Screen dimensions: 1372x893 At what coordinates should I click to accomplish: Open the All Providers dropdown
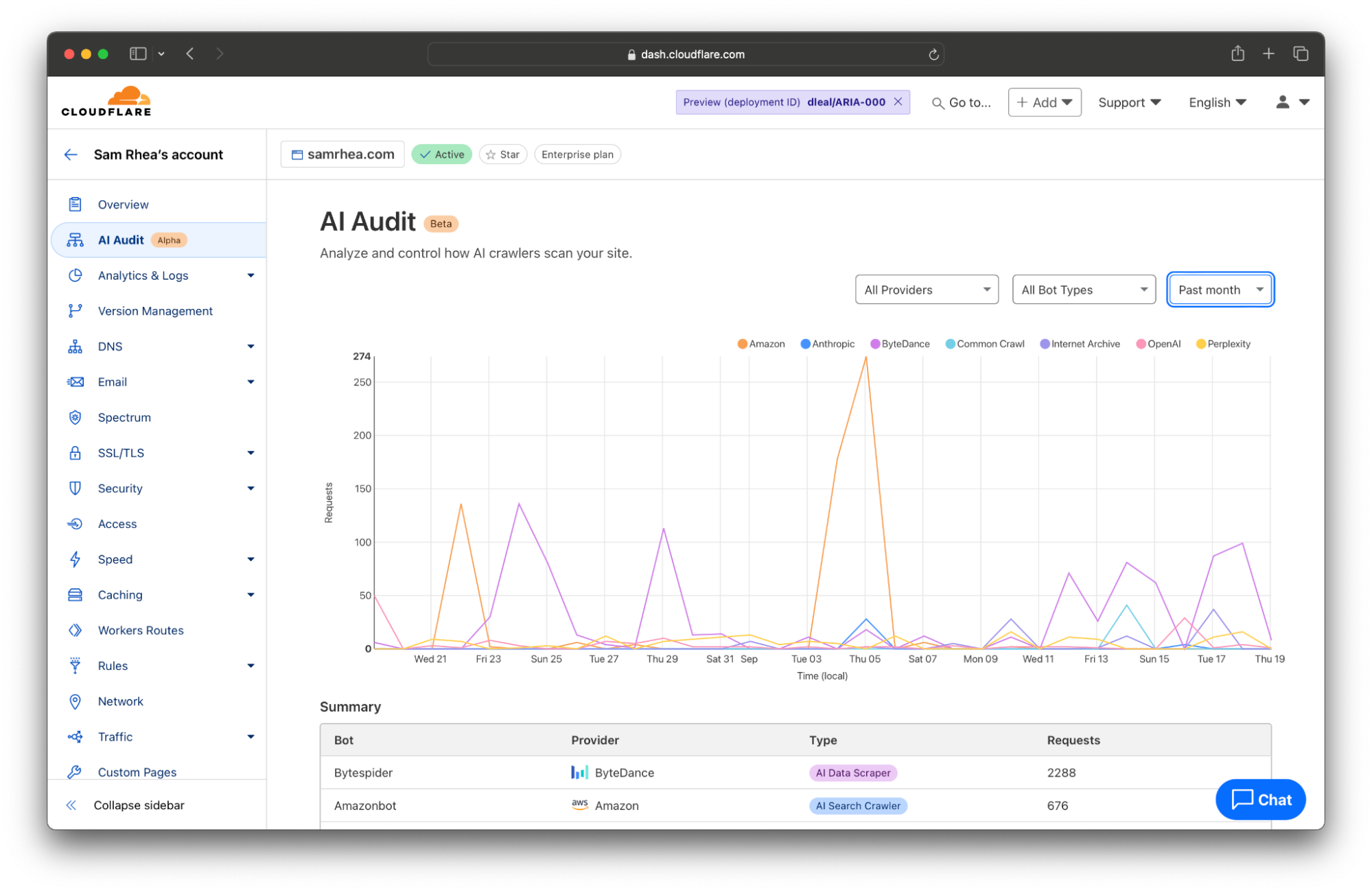point(925,290)
